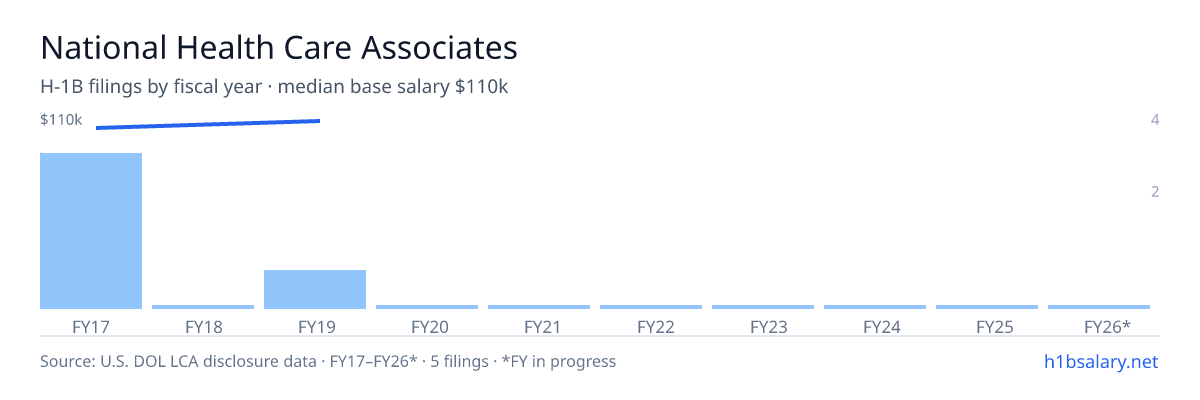Click the DOL LCA source footnote

click(x=328, y=361)
